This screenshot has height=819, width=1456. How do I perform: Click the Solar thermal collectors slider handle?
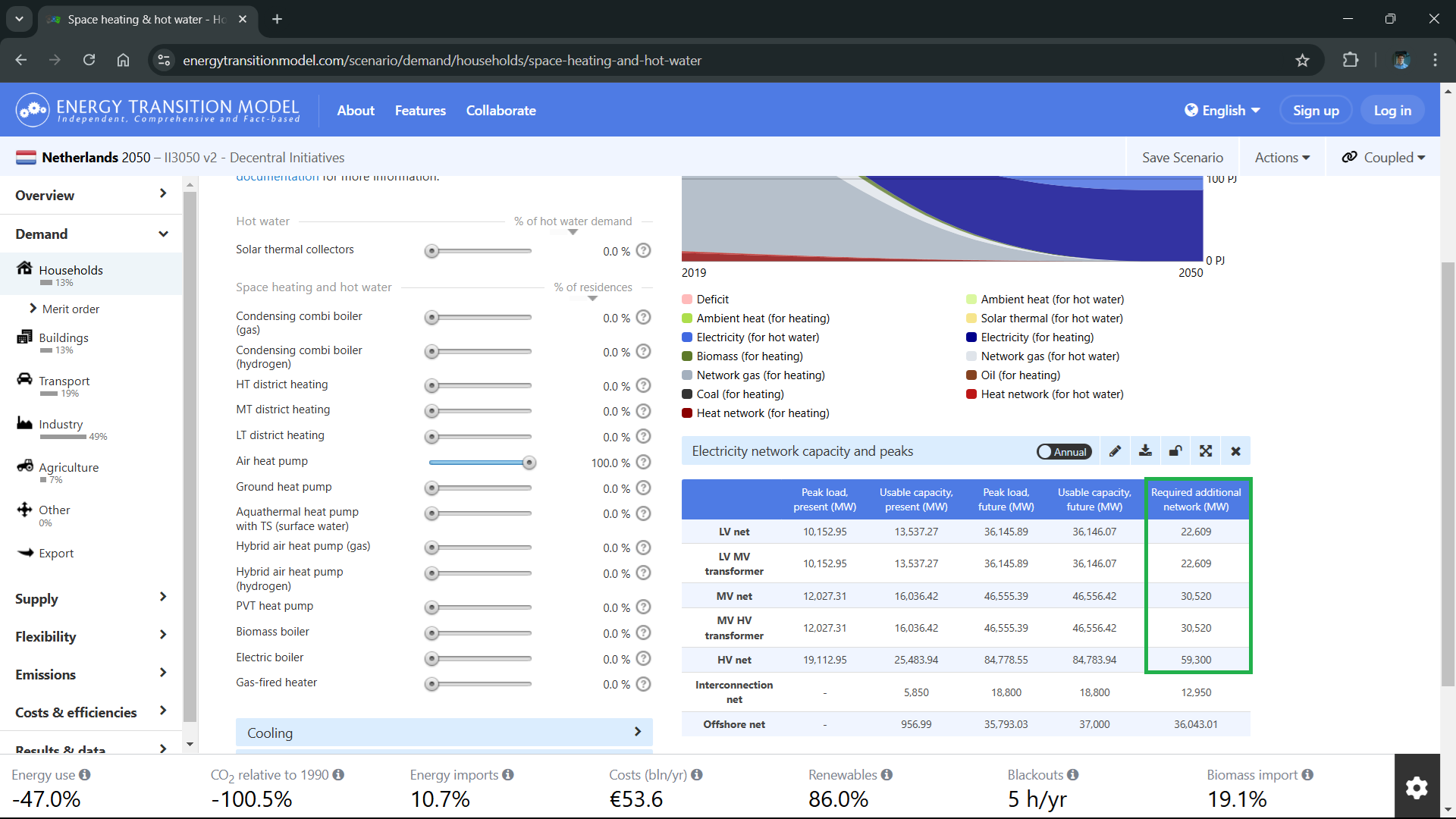tap(431, 251)
